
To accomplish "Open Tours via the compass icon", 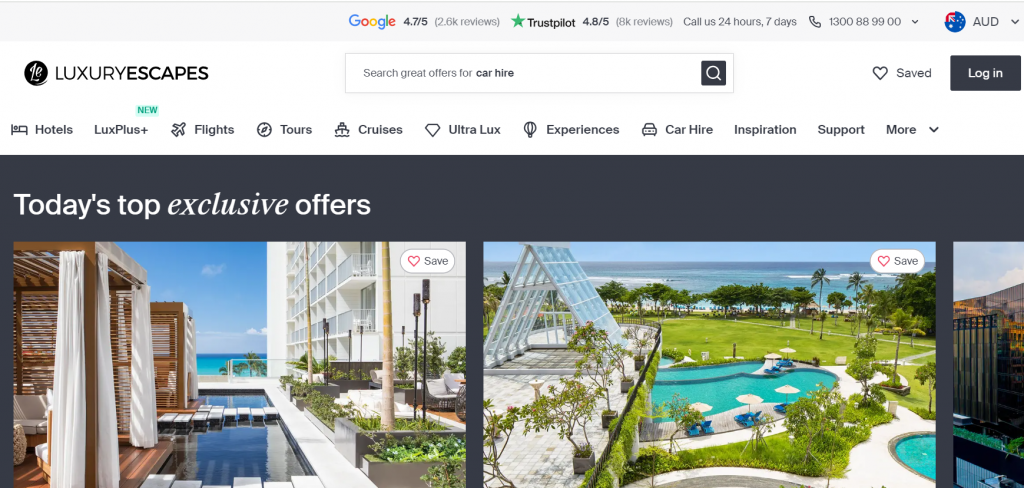I will click(264, 129).
